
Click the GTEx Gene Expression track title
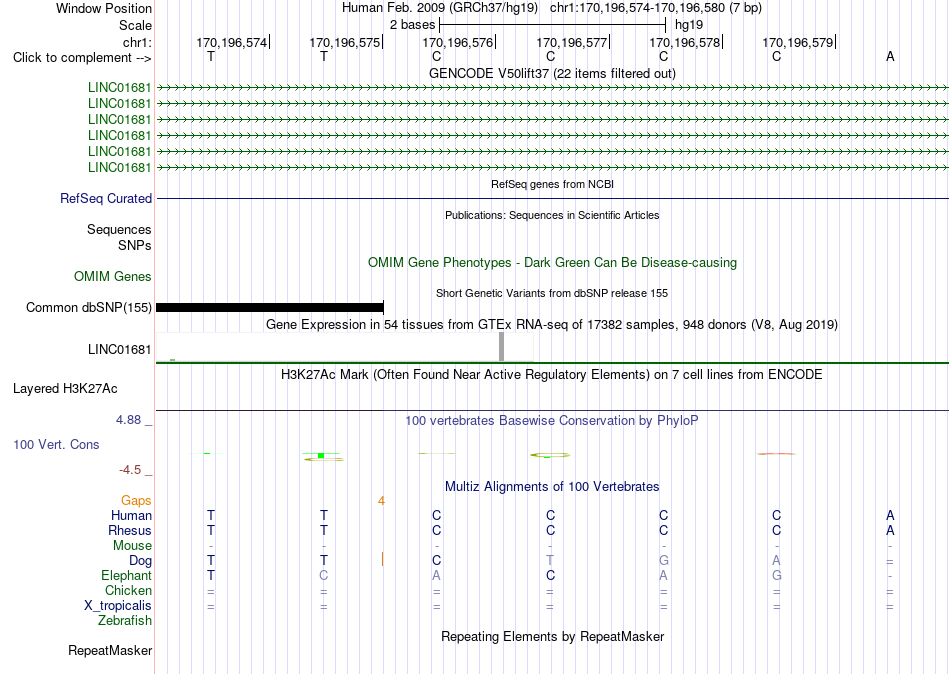coord(552,324)
